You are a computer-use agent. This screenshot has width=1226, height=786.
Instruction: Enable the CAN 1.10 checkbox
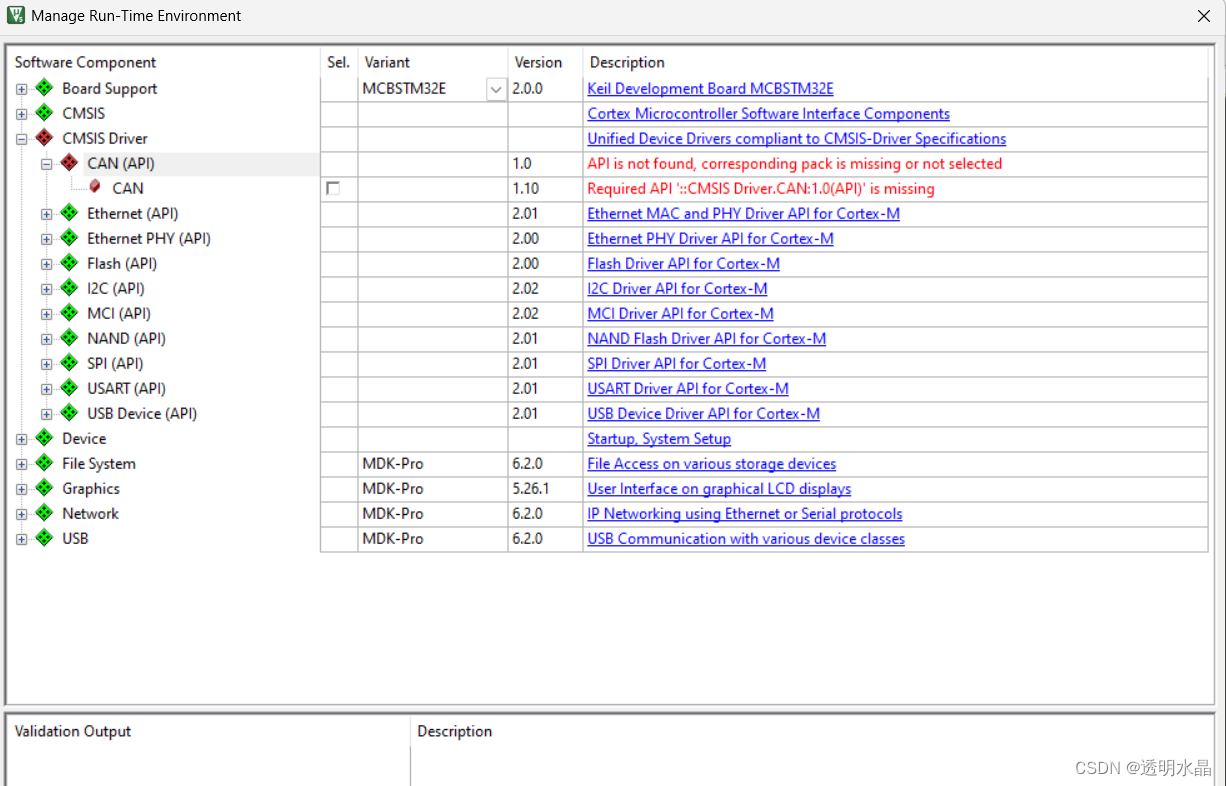tap(334, 188)
